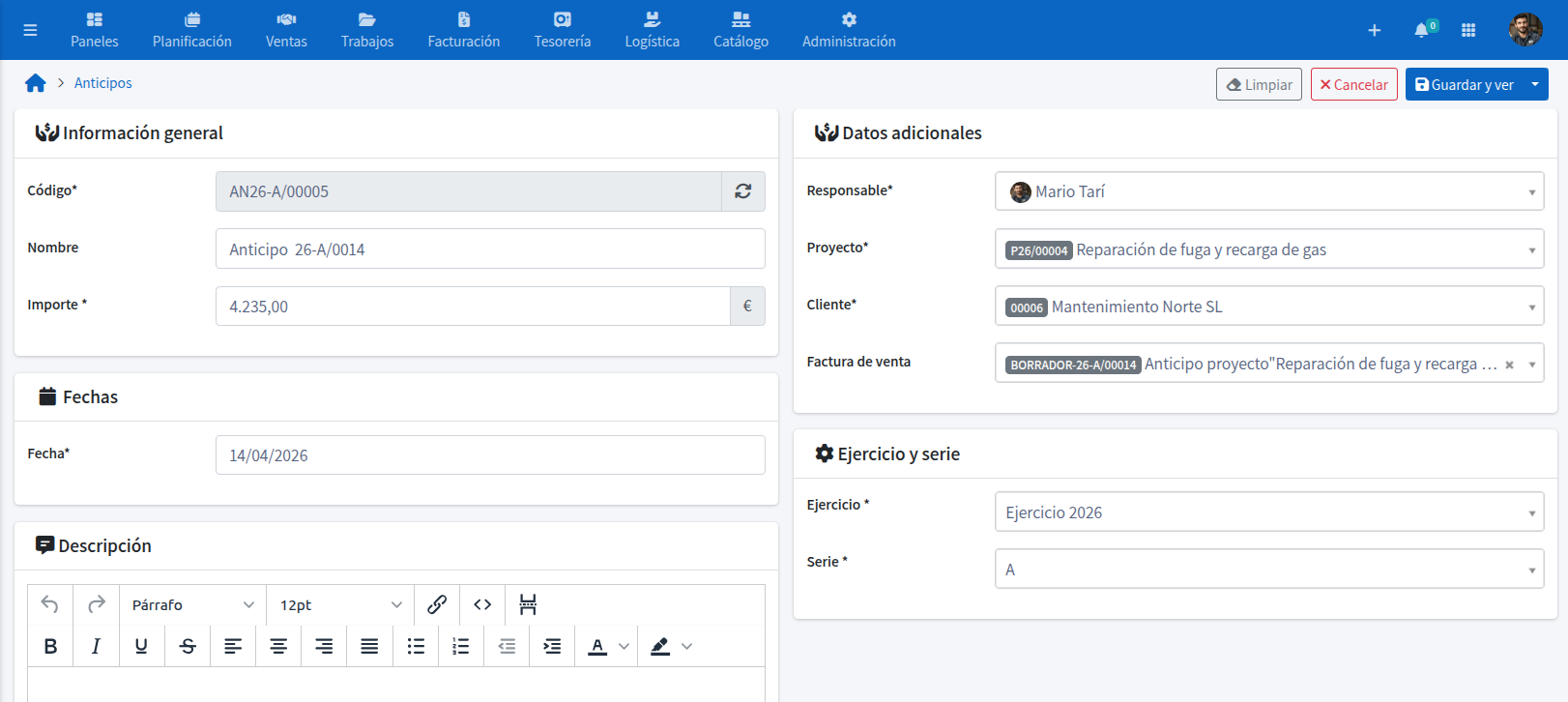Open the Facturación menu
The width and height of the screenshot is (1568, 702).
click(463, 30)
